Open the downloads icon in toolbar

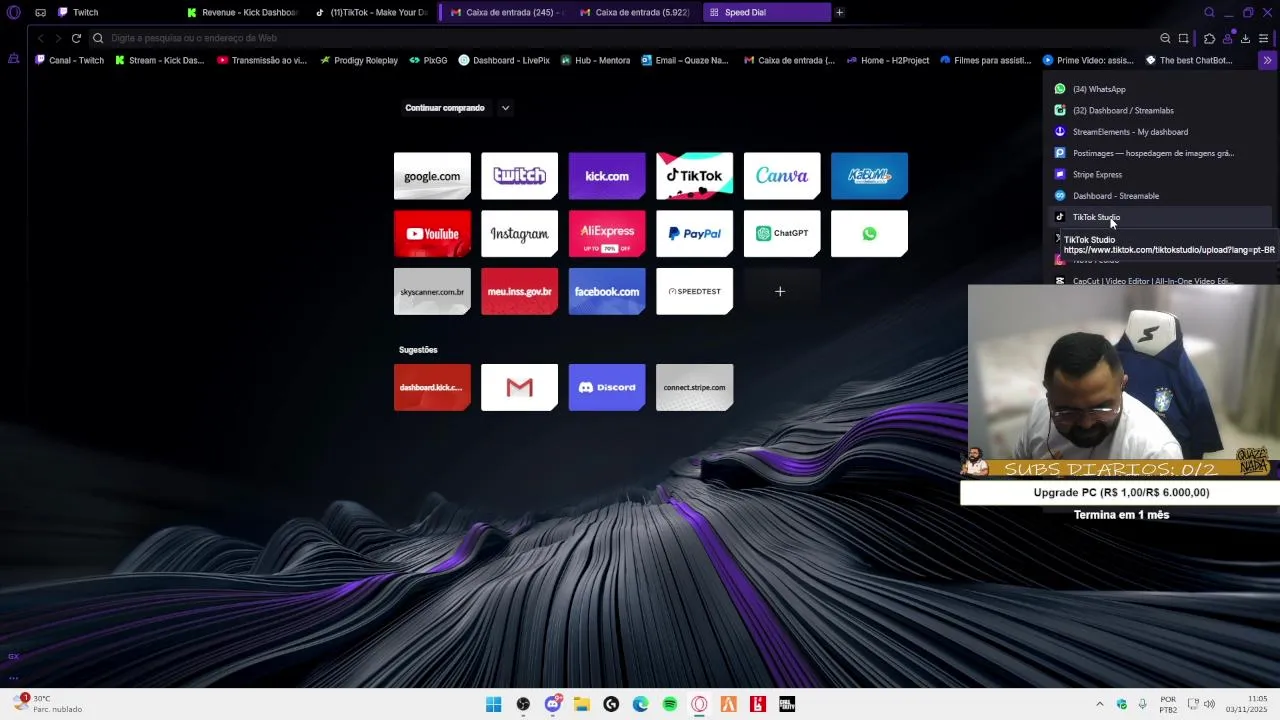click(x=1245, y=38)
